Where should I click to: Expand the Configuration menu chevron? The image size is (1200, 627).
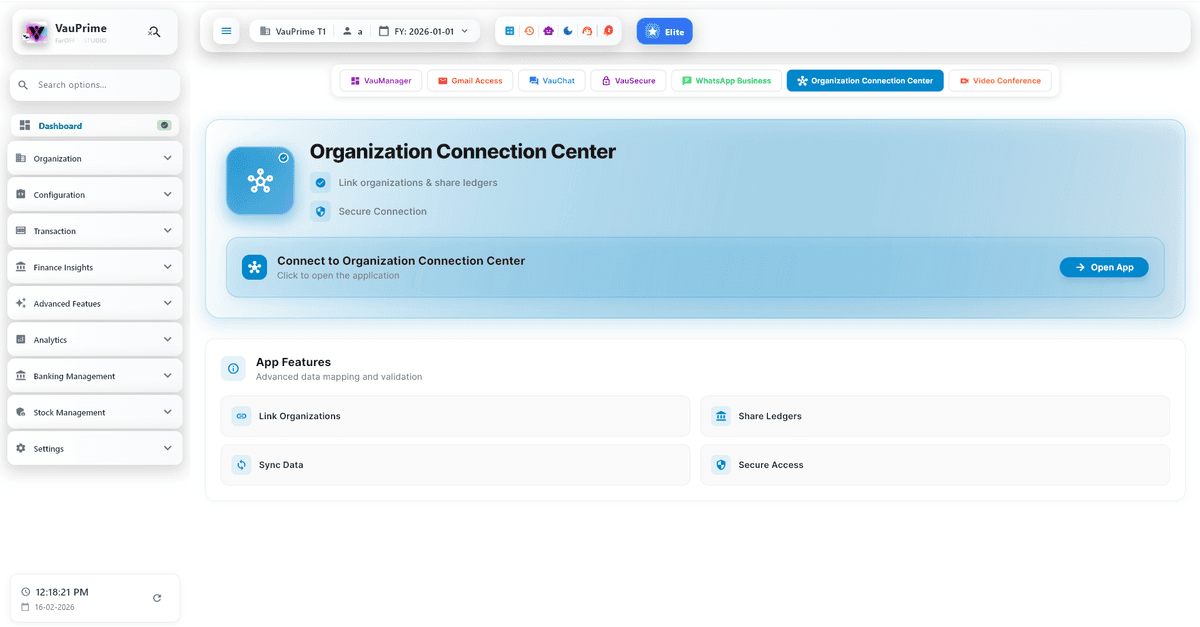tap(167, 194)
